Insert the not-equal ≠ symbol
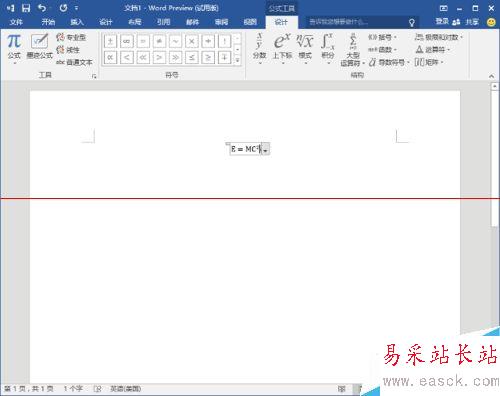The image size is (500, 396). pos(159,41)
